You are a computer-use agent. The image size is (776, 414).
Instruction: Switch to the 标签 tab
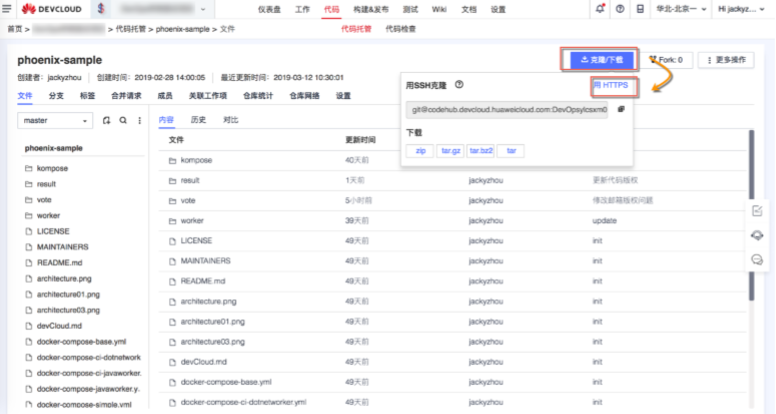(x=87, y=95)
